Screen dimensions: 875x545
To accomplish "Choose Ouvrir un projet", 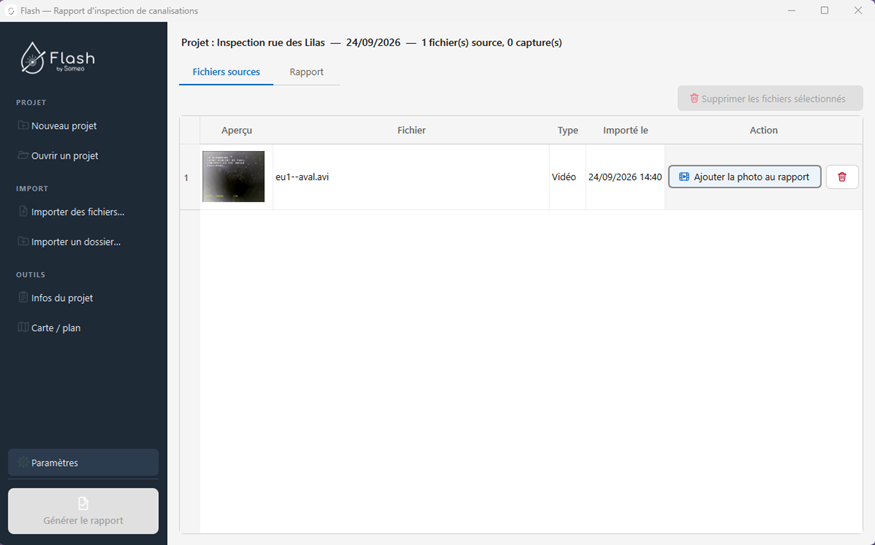I will pos(83,156).
